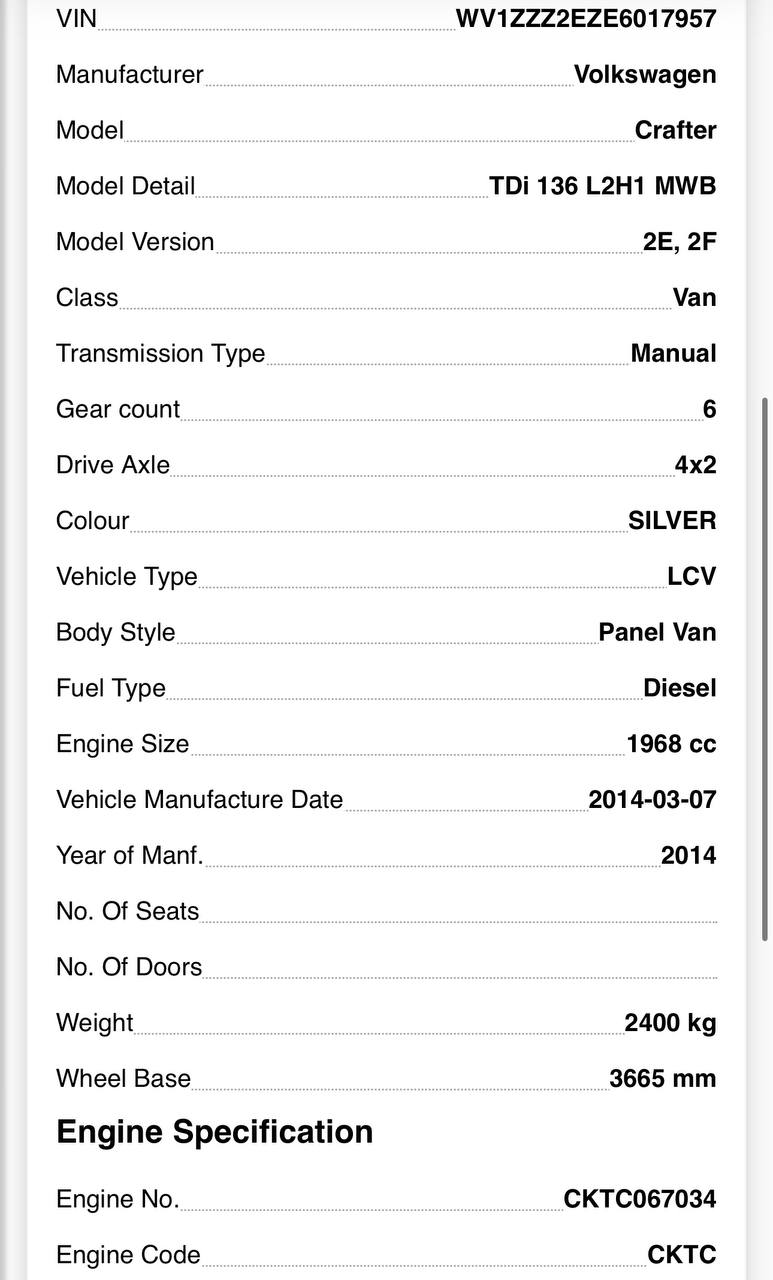Tap the Transmission Type label
Image resolution: width=773 pixels, height=1280 pixels.
click(160, 354)
